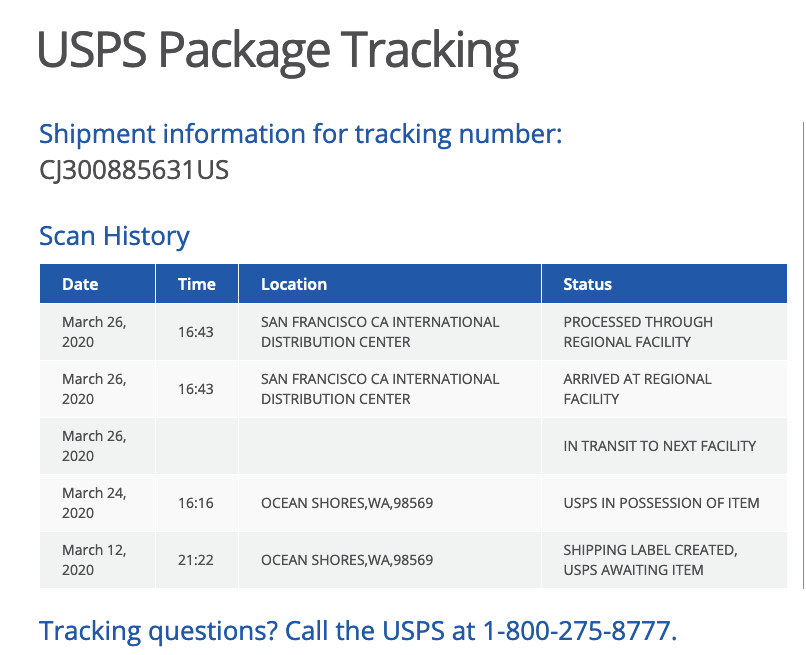806x655 pixels.
Task: Click the 21:22 time cell
Action: [197, 560]
